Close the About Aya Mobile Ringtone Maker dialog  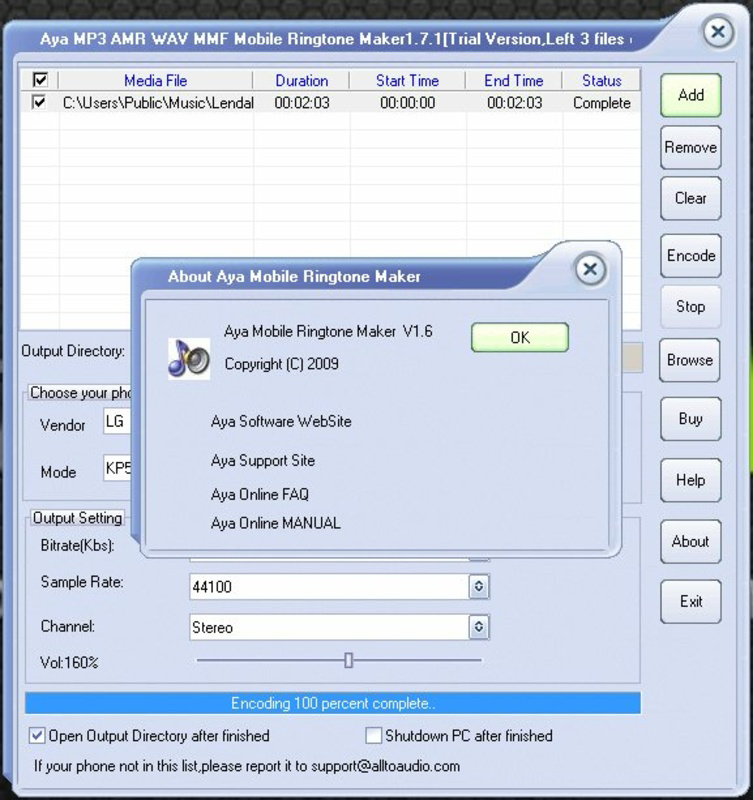coord(590,269)
